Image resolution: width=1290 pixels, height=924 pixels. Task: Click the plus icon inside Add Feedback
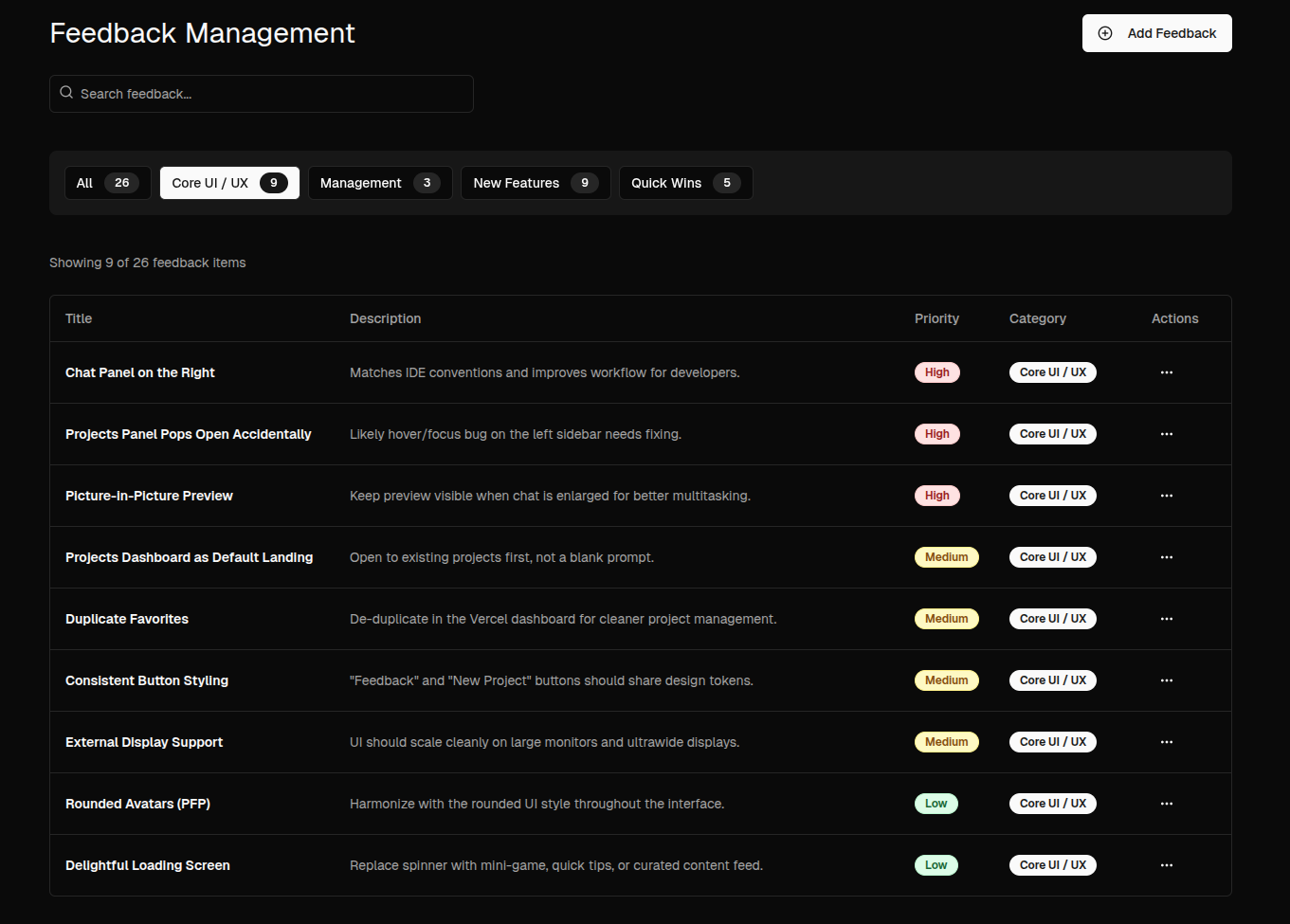[x=1104, y=32]
